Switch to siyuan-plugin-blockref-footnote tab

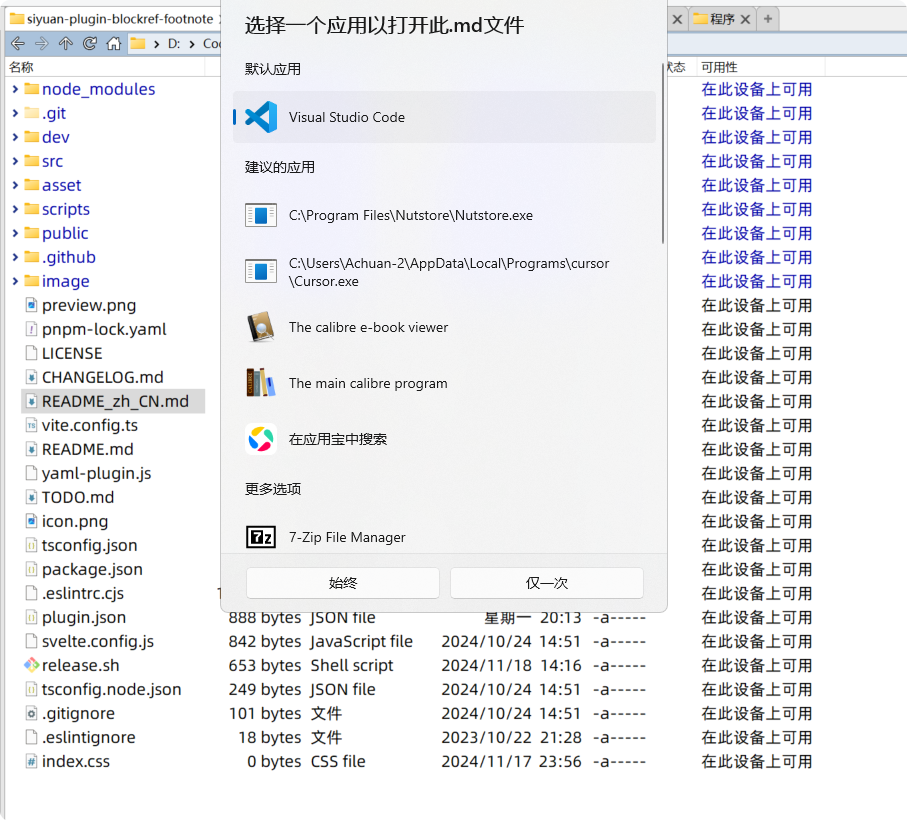[x=113, y=19]
